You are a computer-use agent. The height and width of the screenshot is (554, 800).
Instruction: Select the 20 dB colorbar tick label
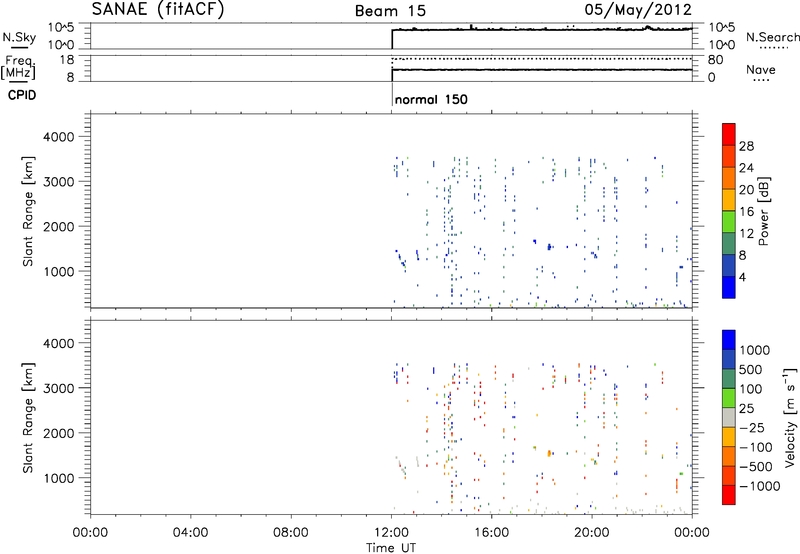pos(746,190)
